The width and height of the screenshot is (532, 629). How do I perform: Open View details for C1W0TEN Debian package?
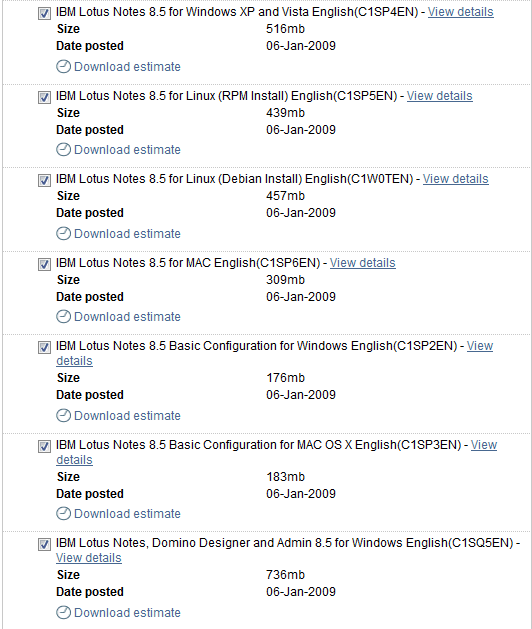[x=456, y=179]
